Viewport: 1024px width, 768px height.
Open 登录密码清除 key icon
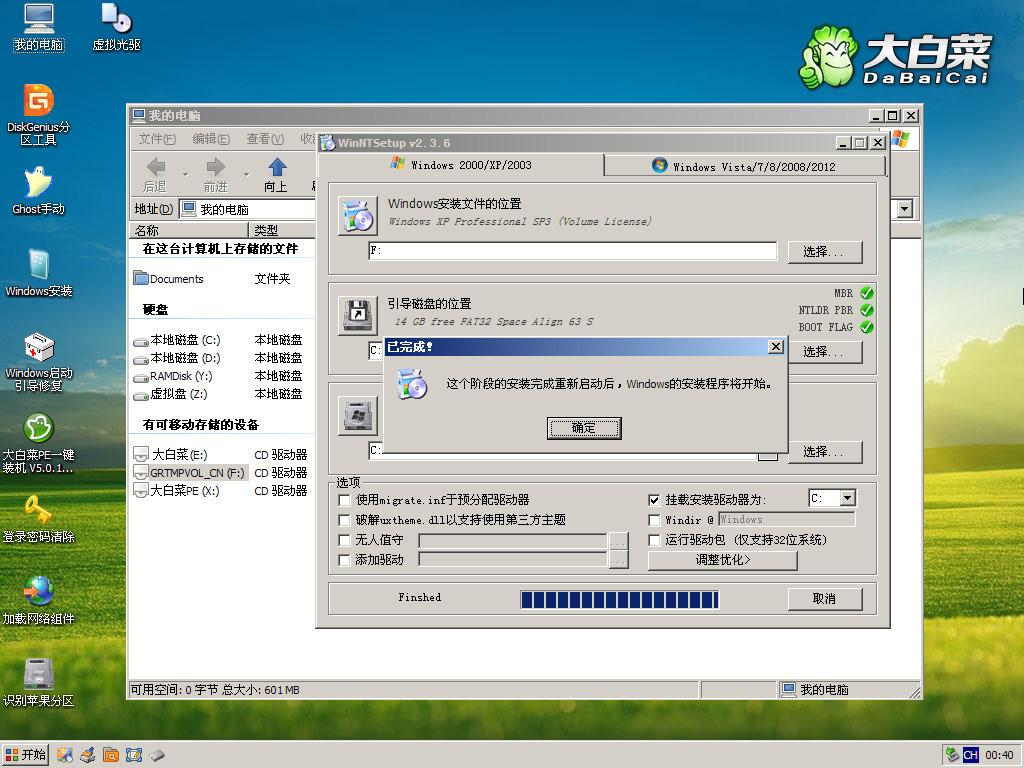(38, 511)
